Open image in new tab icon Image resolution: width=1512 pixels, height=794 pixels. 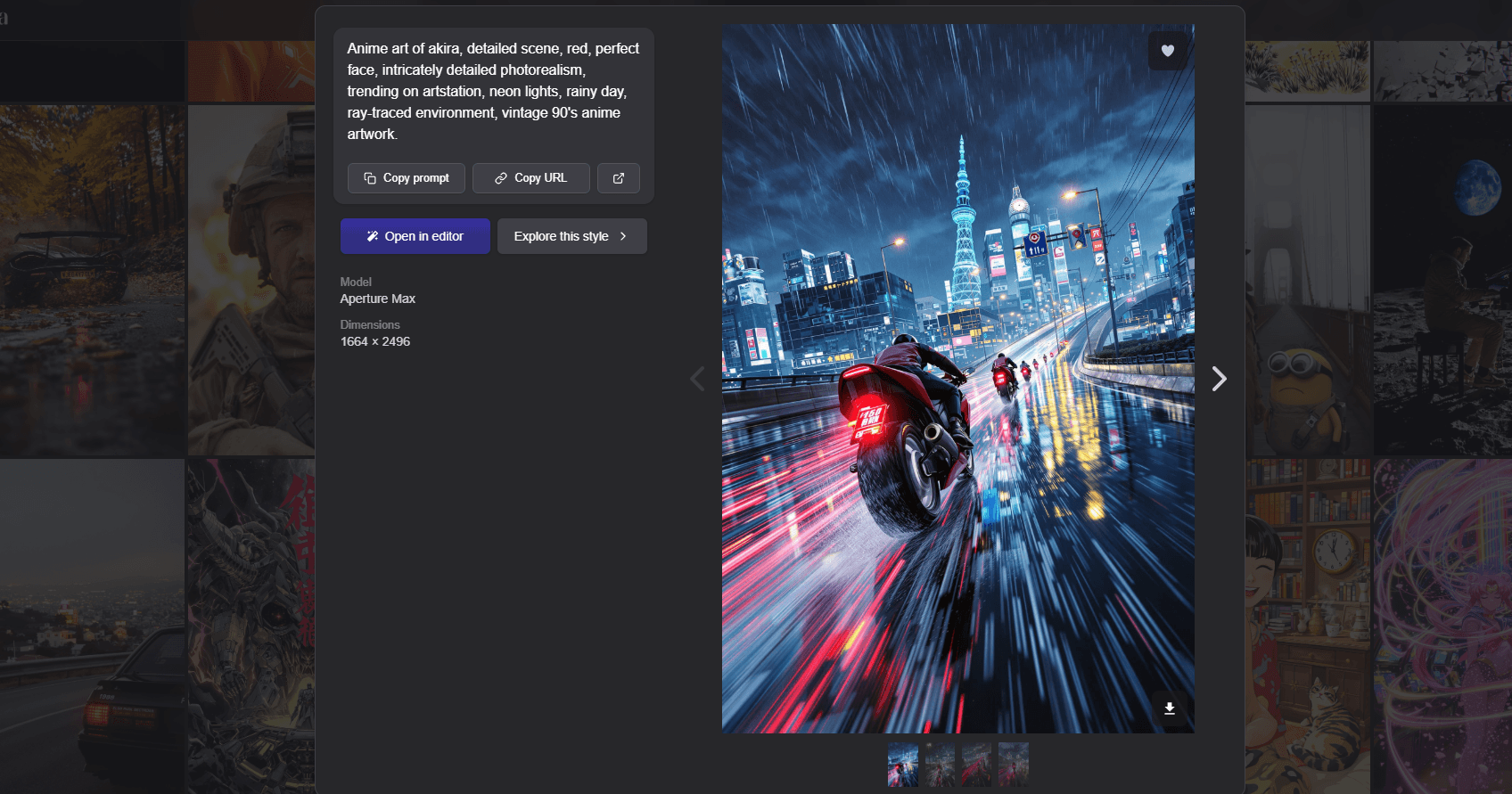point(618,178)
